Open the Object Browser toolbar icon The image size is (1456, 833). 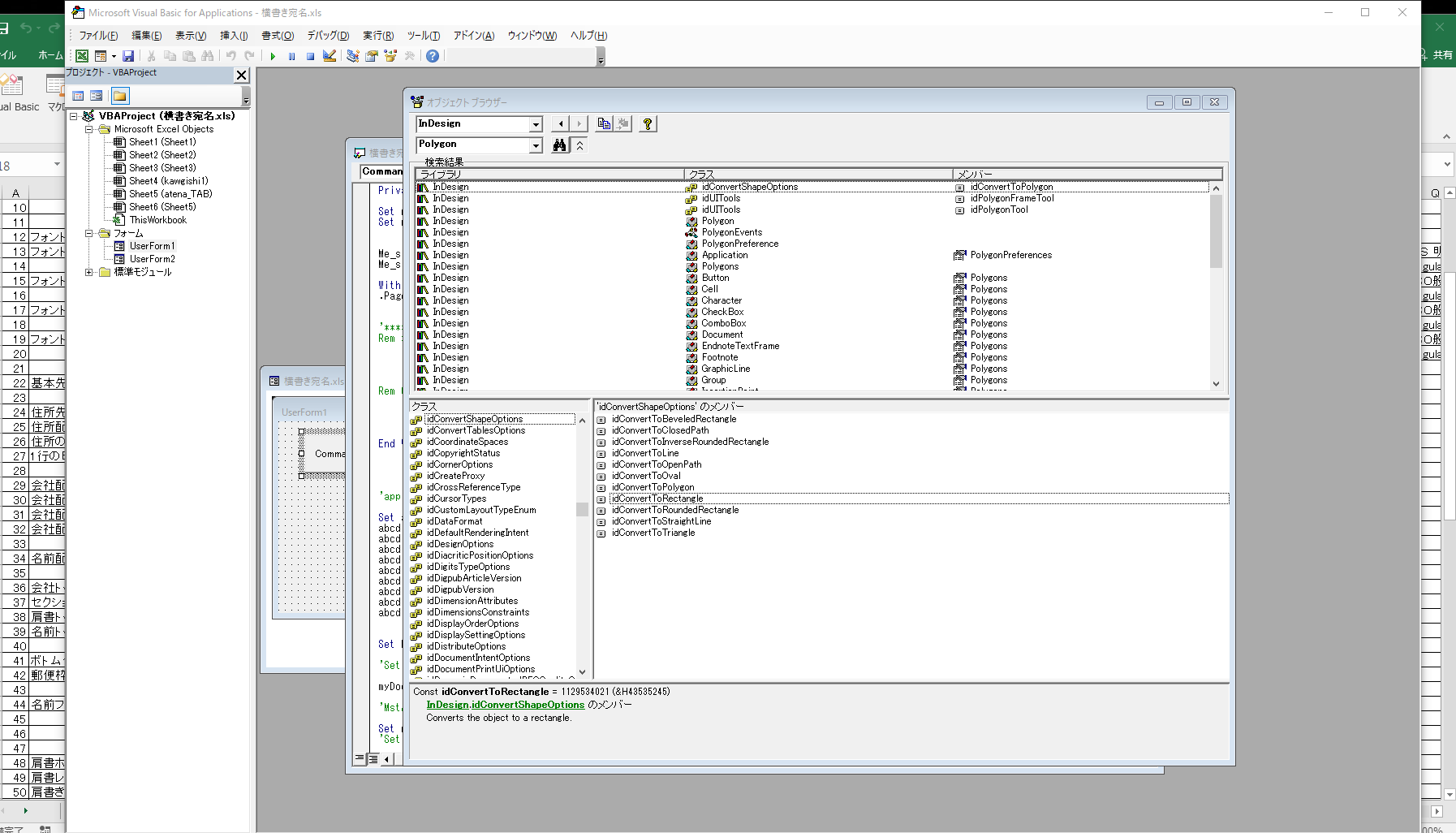(x=390, y=56)
